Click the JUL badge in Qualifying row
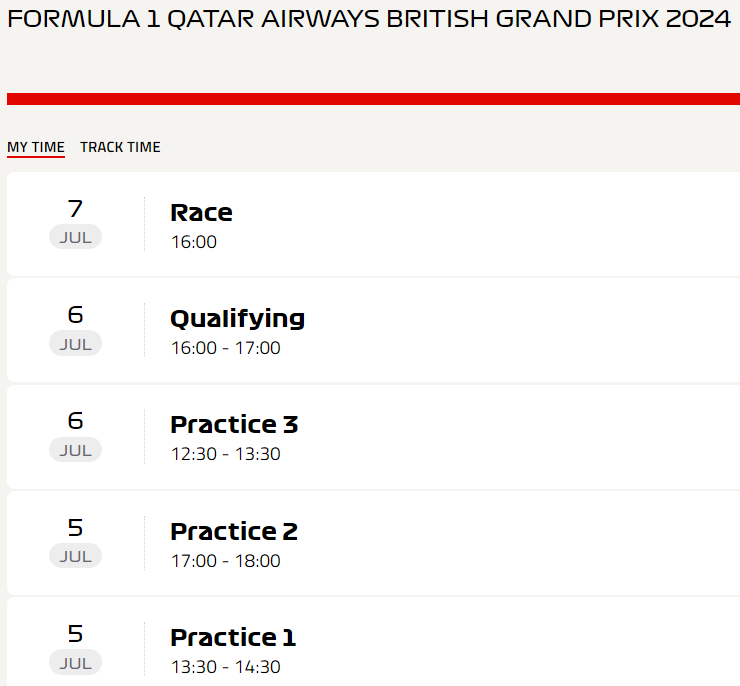 (x=76, y=343)
